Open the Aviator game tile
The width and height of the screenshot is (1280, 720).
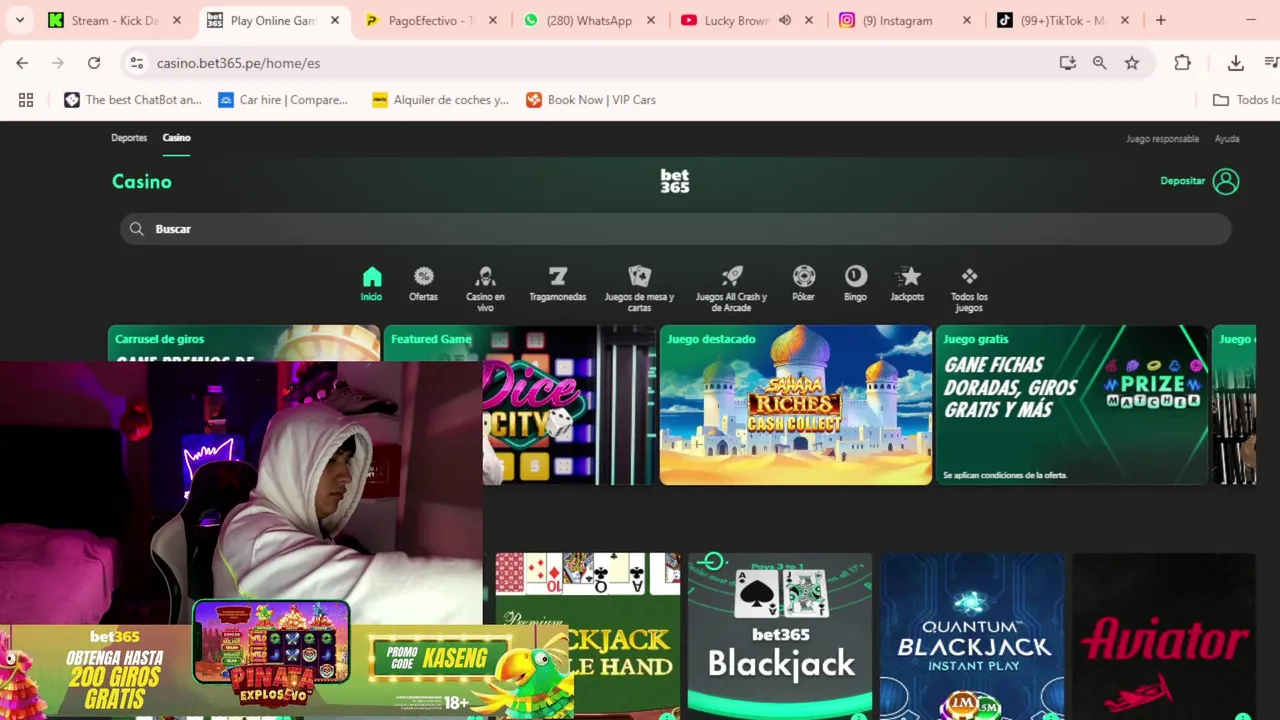pos(1164,636)
